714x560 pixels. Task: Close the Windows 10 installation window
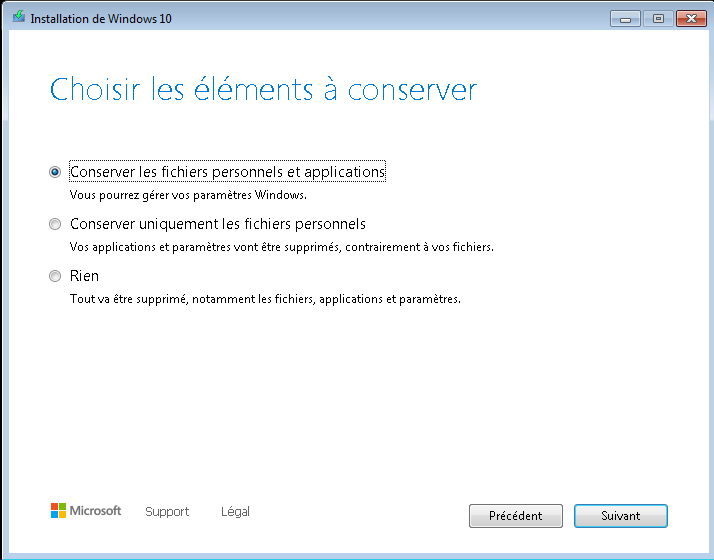pos(691,19)
